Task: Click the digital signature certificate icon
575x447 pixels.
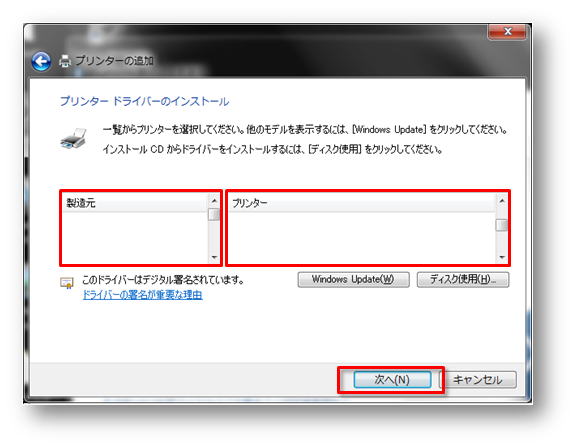Action: point(67,283)
